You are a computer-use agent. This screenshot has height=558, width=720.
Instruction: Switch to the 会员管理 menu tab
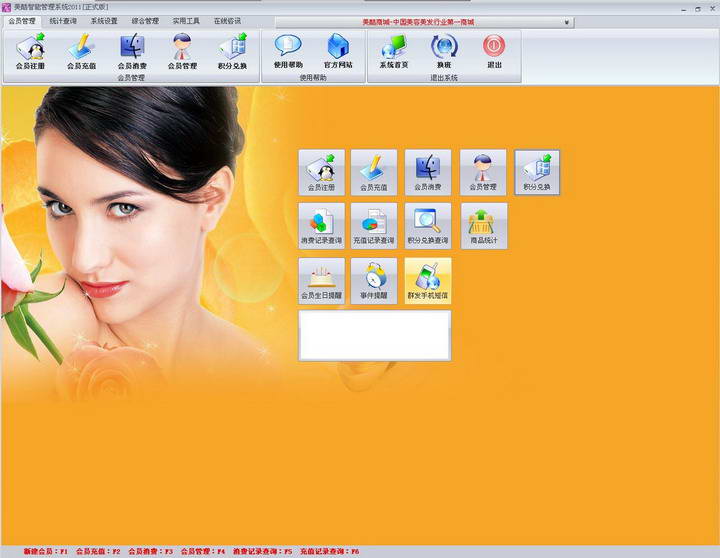click(22, 21)
